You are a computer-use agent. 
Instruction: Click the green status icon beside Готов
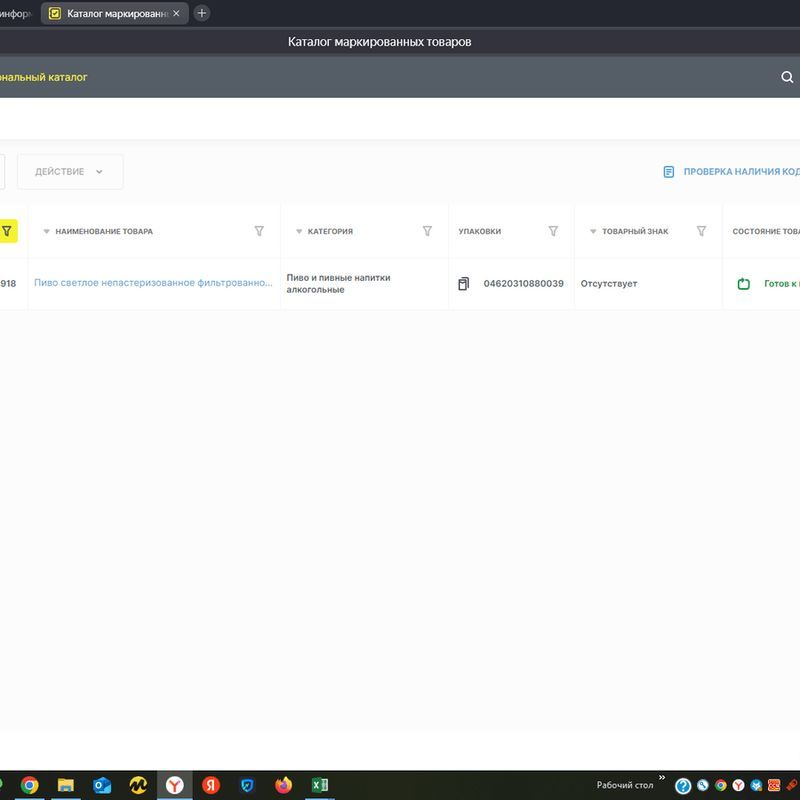click(x=744, y=284)
